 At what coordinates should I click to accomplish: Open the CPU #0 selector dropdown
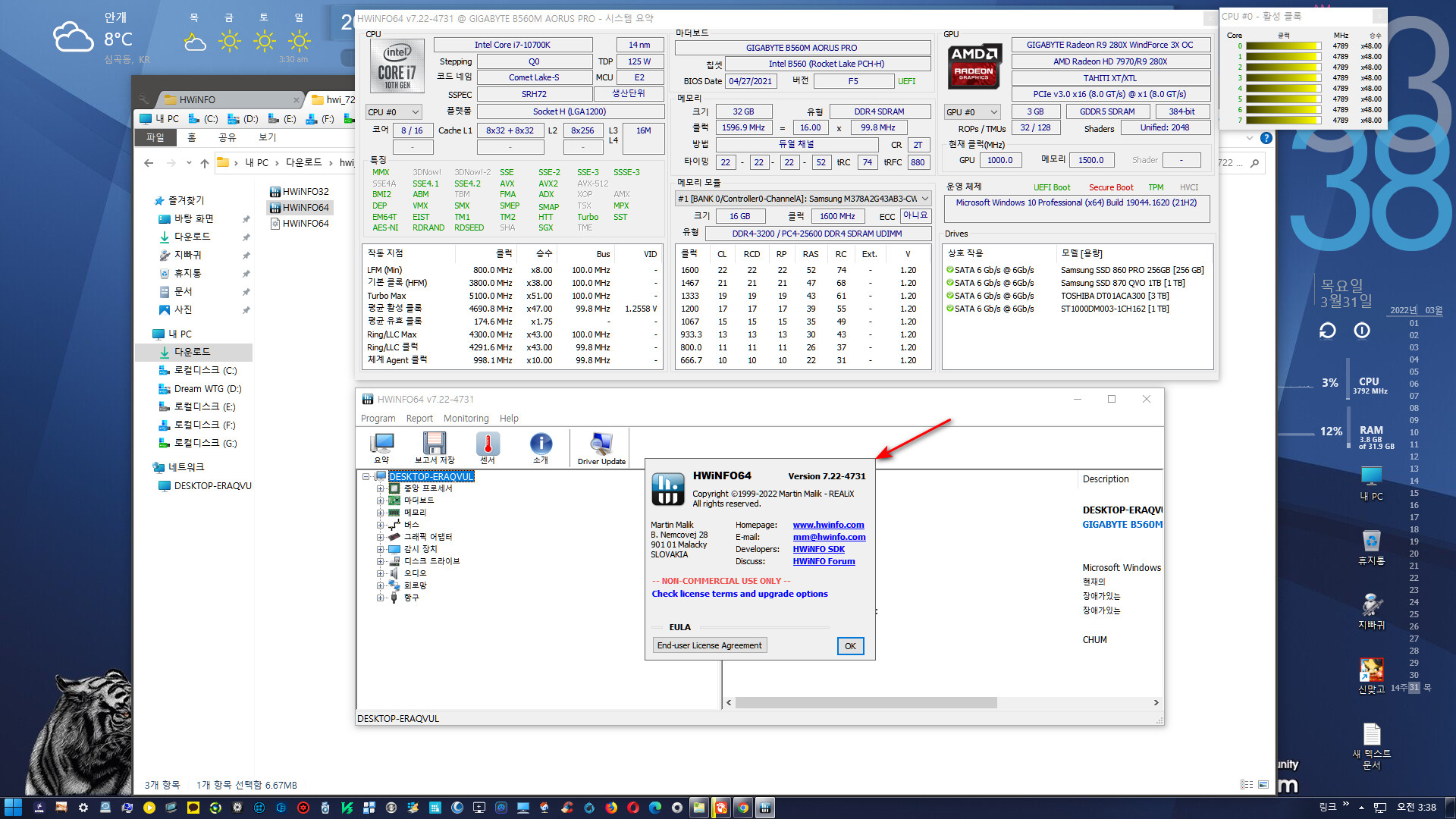393,112
